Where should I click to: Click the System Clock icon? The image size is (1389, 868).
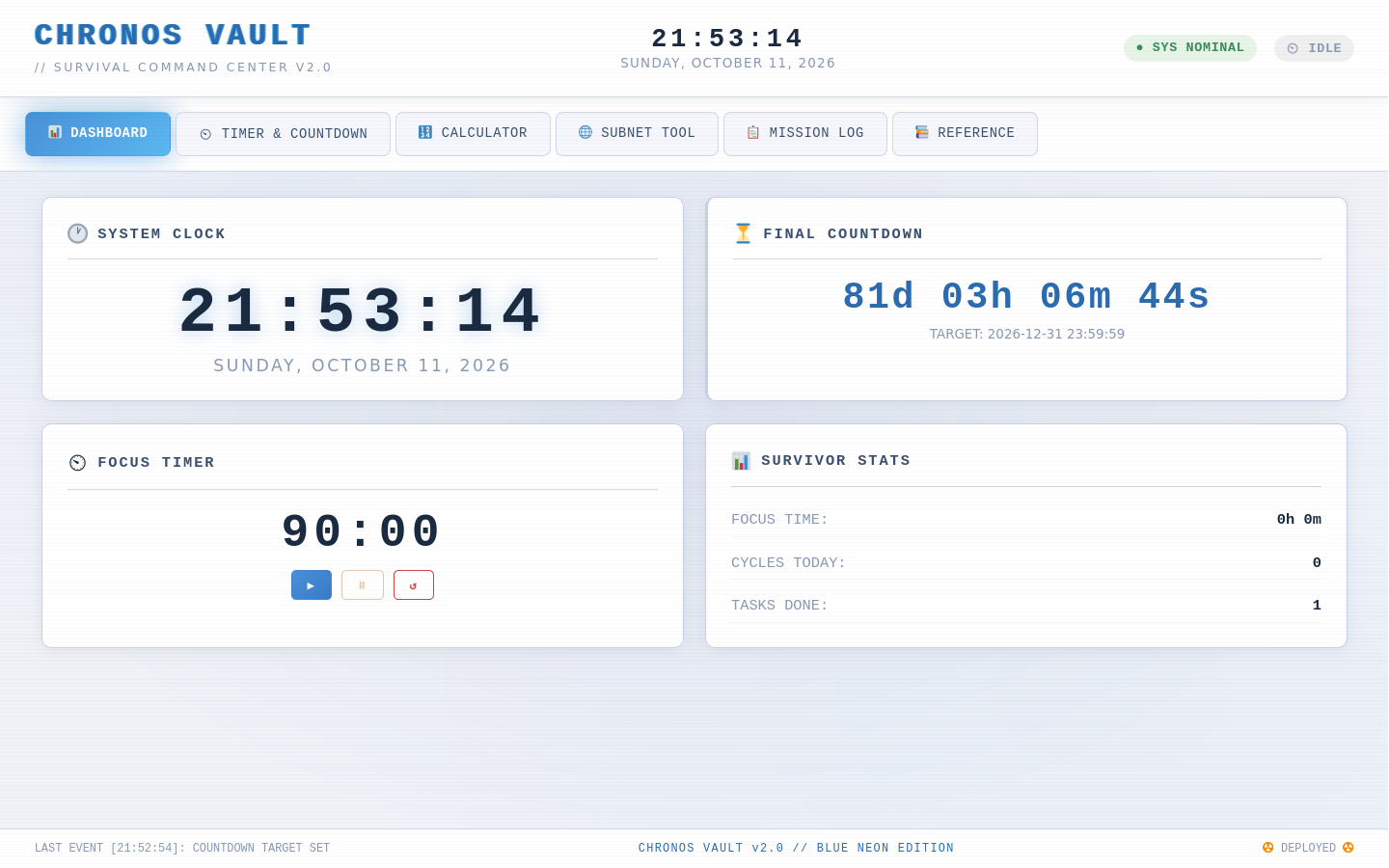click(77, 233)
